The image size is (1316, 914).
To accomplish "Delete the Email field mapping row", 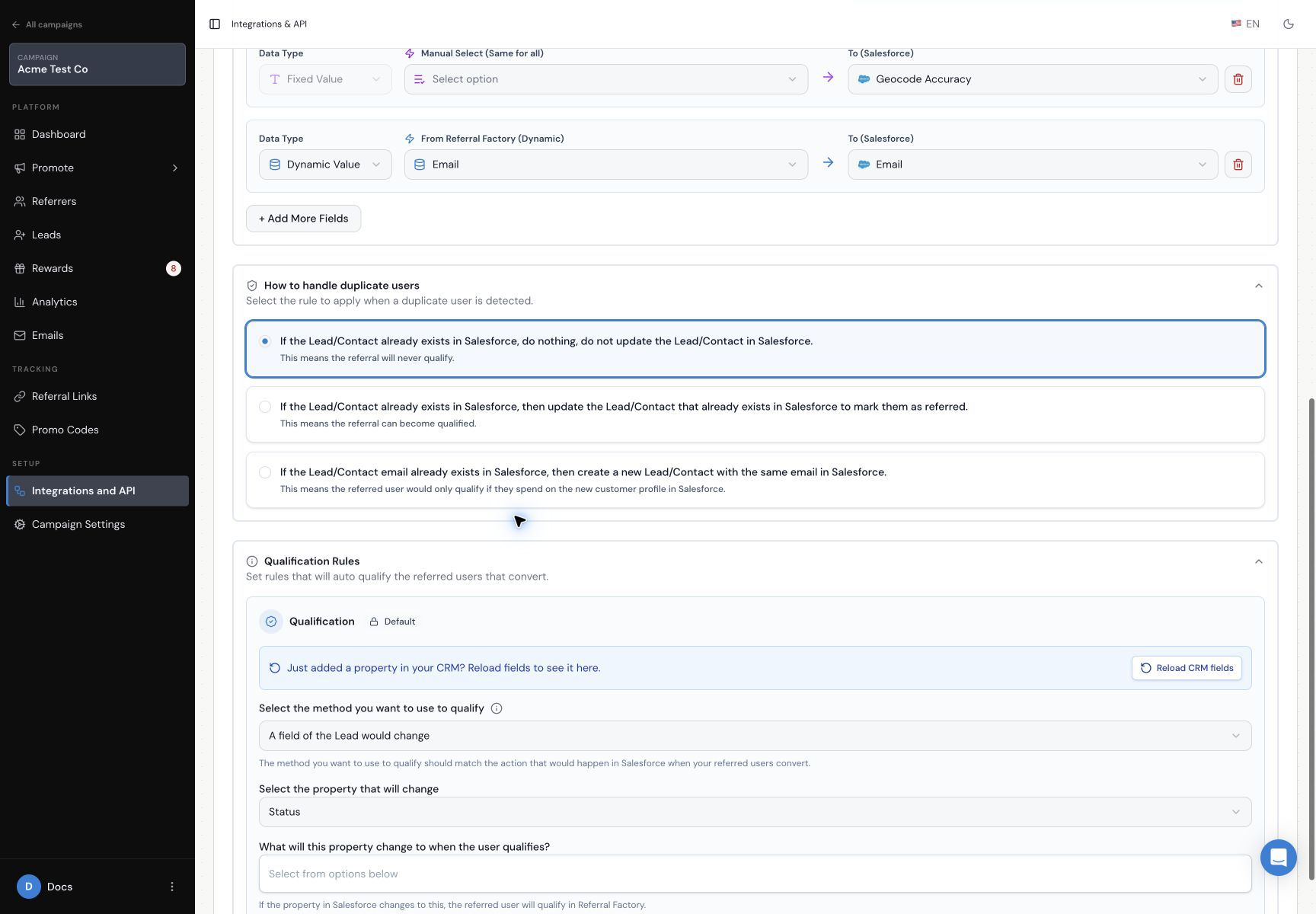I will click(x=1238, y=165).
